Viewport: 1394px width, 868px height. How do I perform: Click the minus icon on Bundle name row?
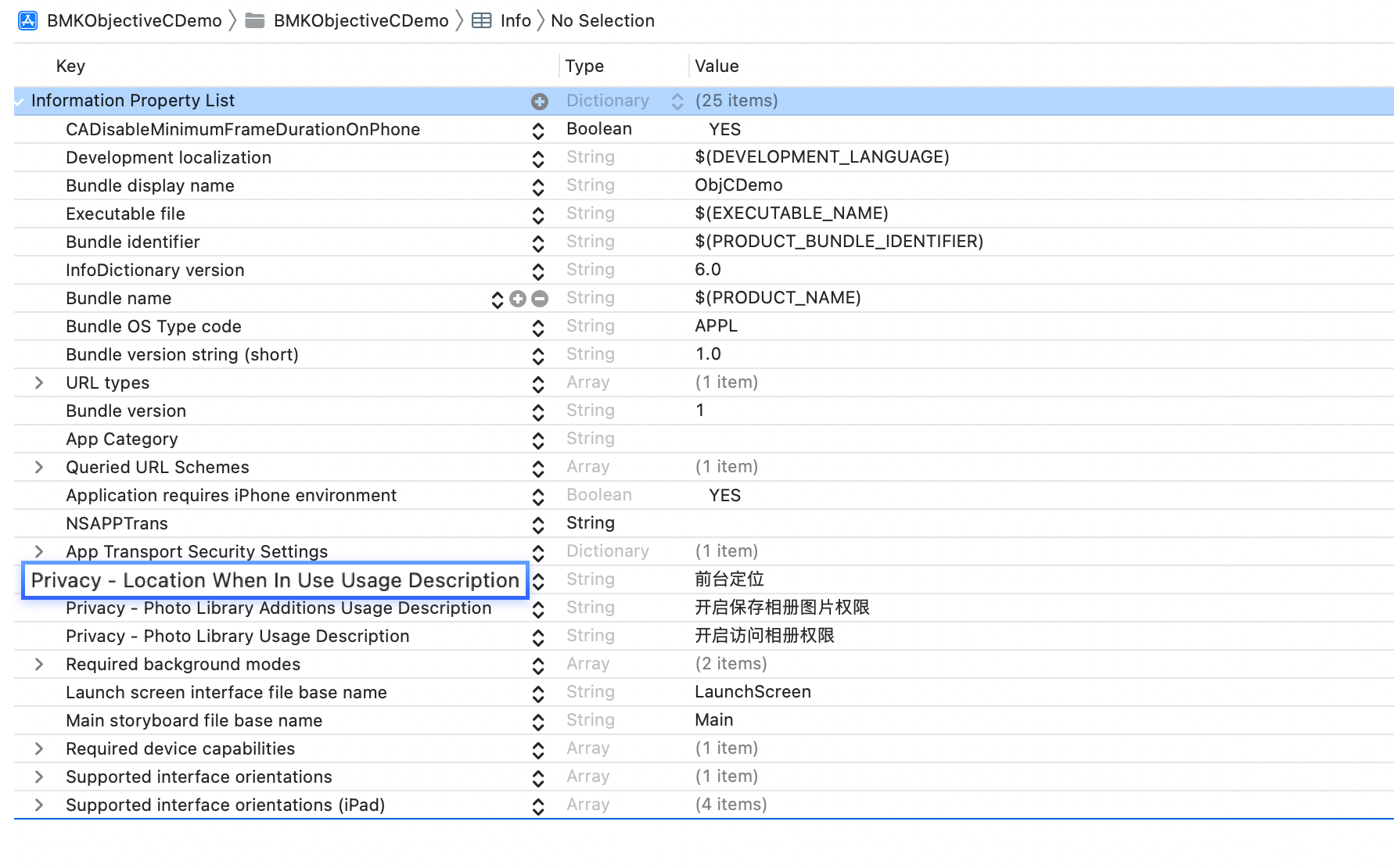[540, 299]
